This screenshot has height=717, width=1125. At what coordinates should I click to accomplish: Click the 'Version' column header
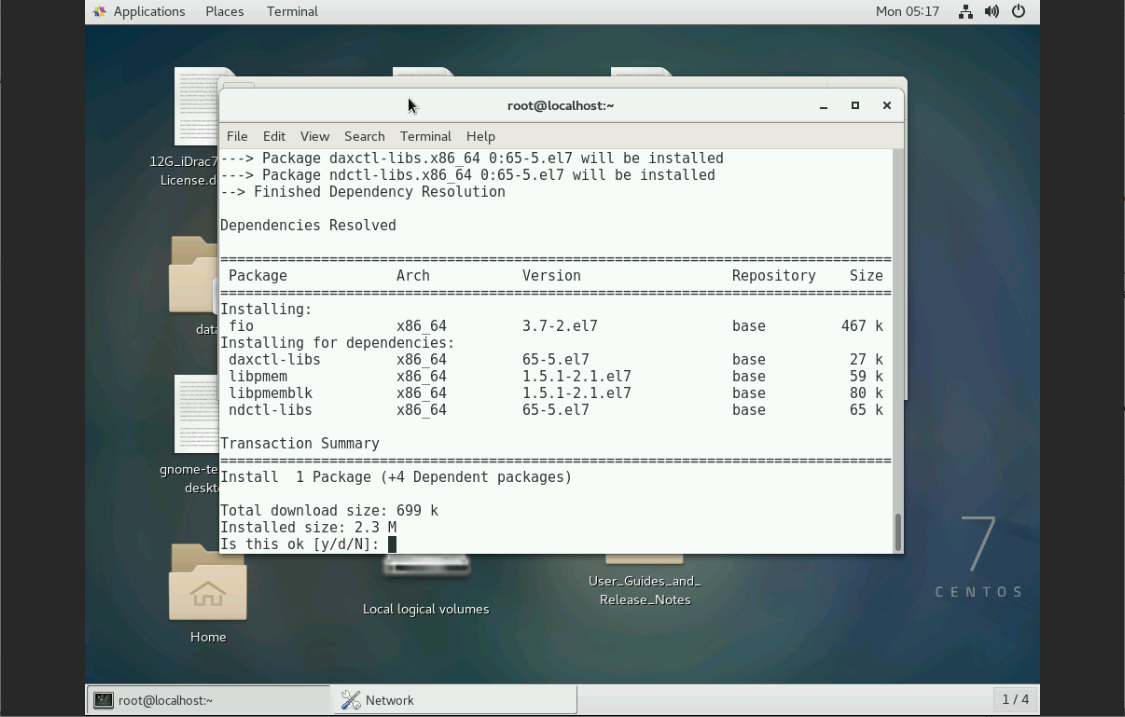point(551,276)
